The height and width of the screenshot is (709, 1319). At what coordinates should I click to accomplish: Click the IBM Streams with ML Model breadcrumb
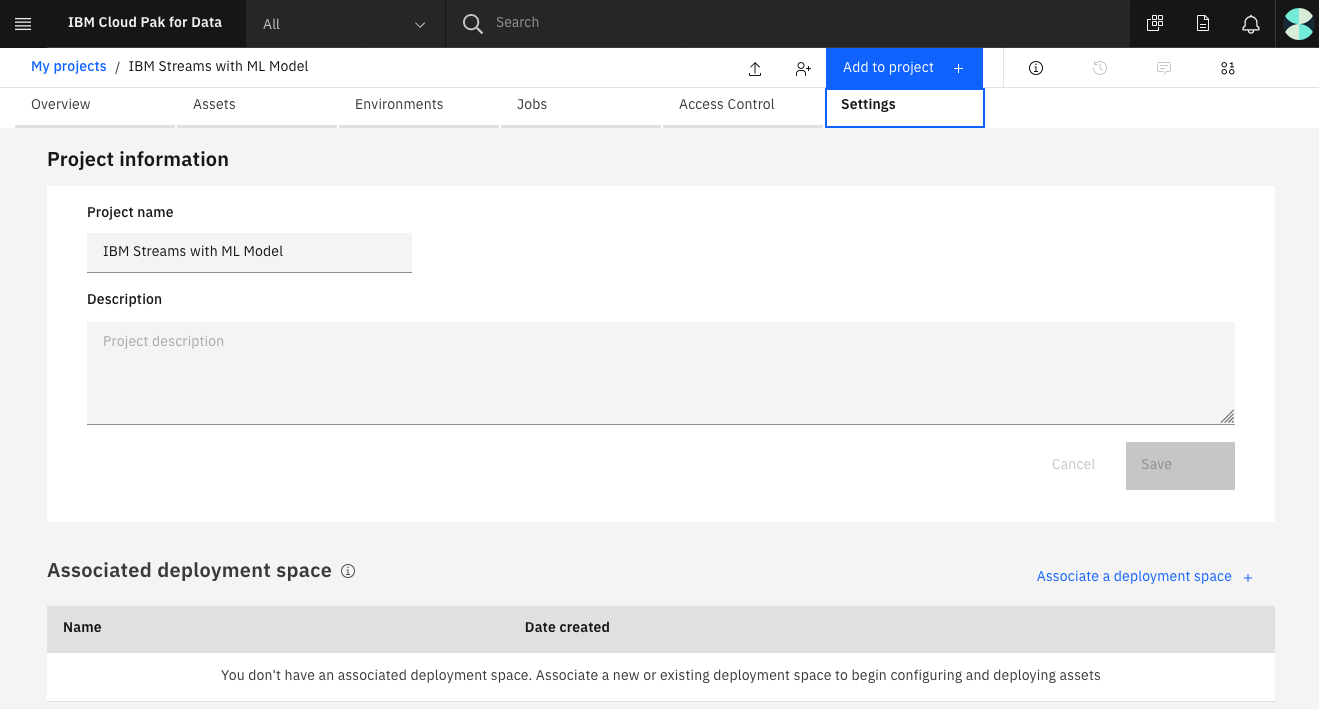218,67
